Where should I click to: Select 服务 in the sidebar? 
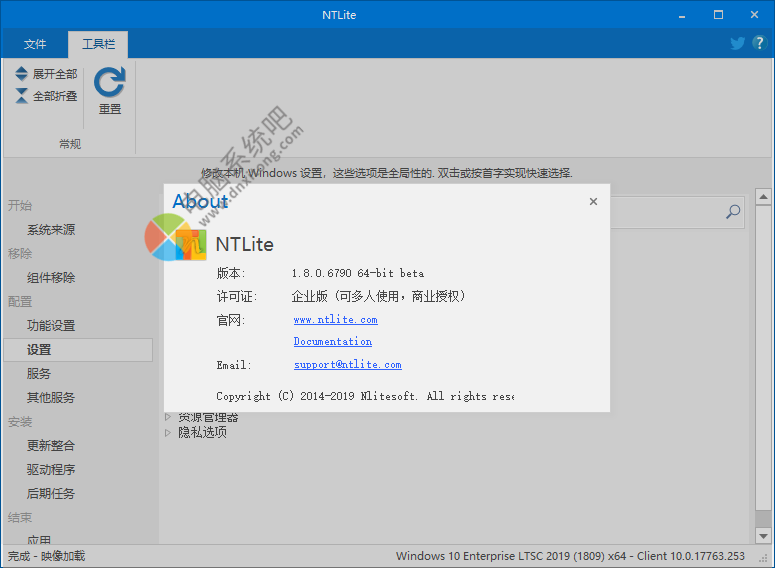[x=39, y=374]
